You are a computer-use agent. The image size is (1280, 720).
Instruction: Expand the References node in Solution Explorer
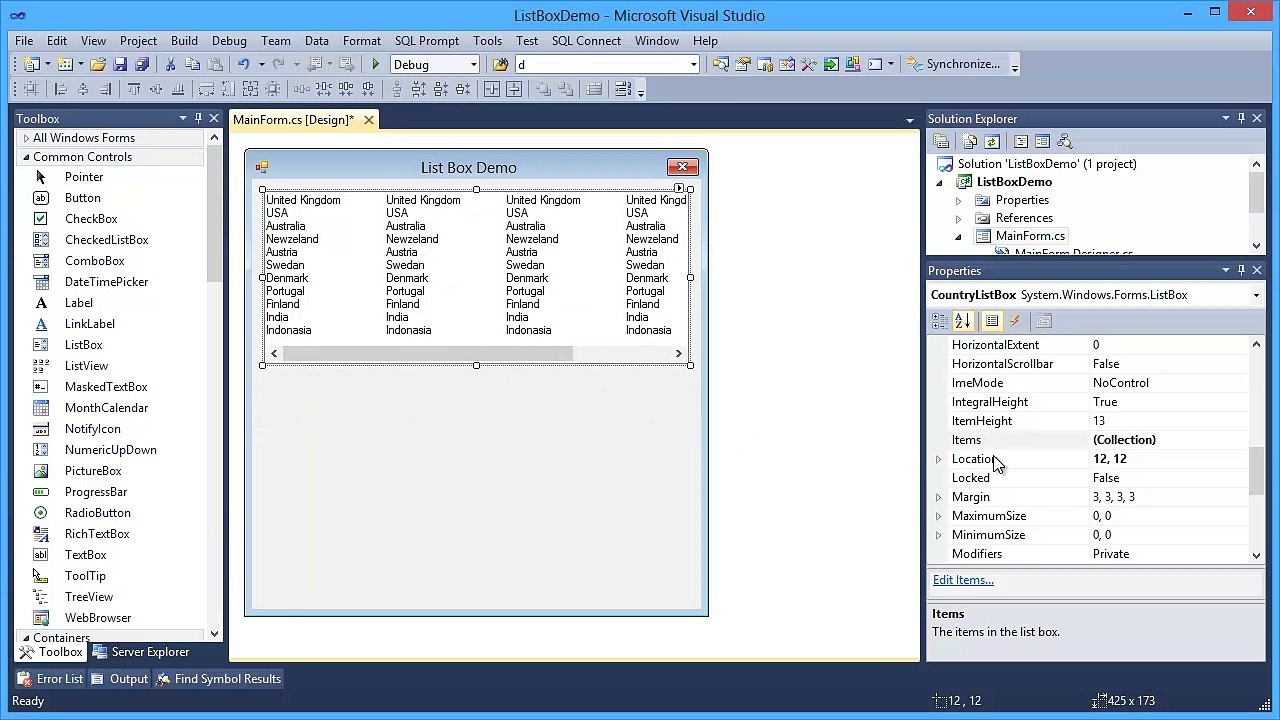pyautogui.click(x=959, y=218)
